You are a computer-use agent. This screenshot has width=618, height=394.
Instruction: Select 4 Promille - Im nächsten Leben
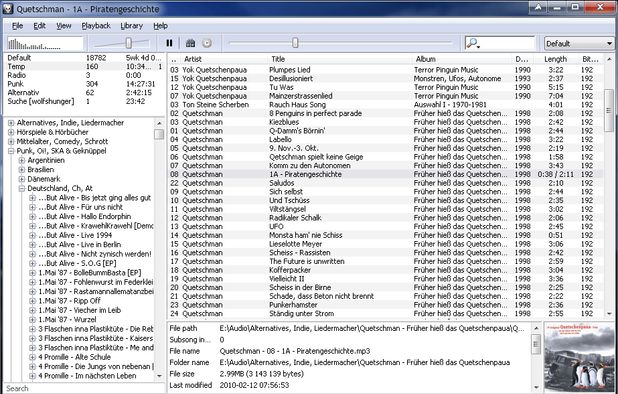coord(87,376)
